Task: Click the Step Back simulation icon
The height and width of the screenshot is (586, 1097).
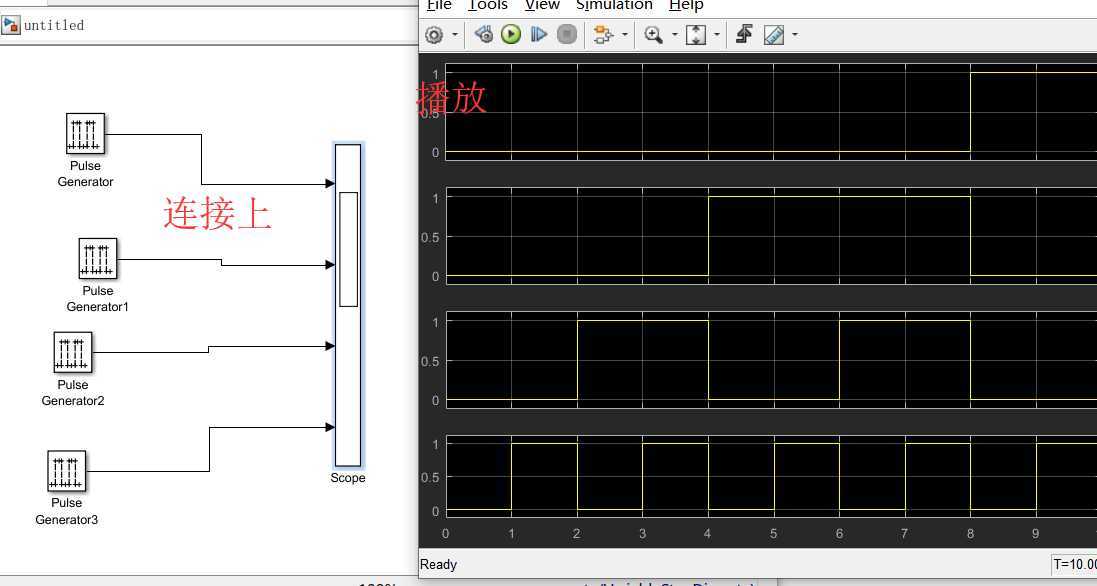Action: coord(483,34)
